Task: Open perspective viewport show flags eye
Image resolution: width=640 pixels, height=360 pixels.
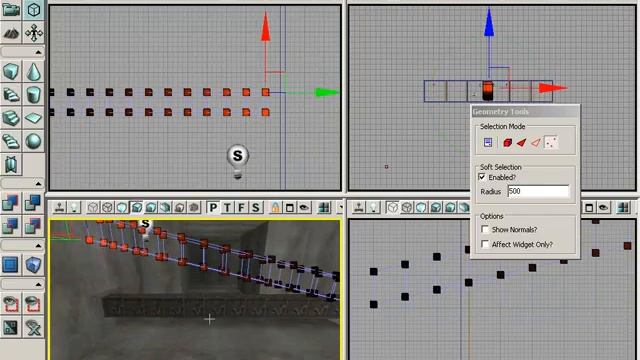Action: click(x=304, y=207)
